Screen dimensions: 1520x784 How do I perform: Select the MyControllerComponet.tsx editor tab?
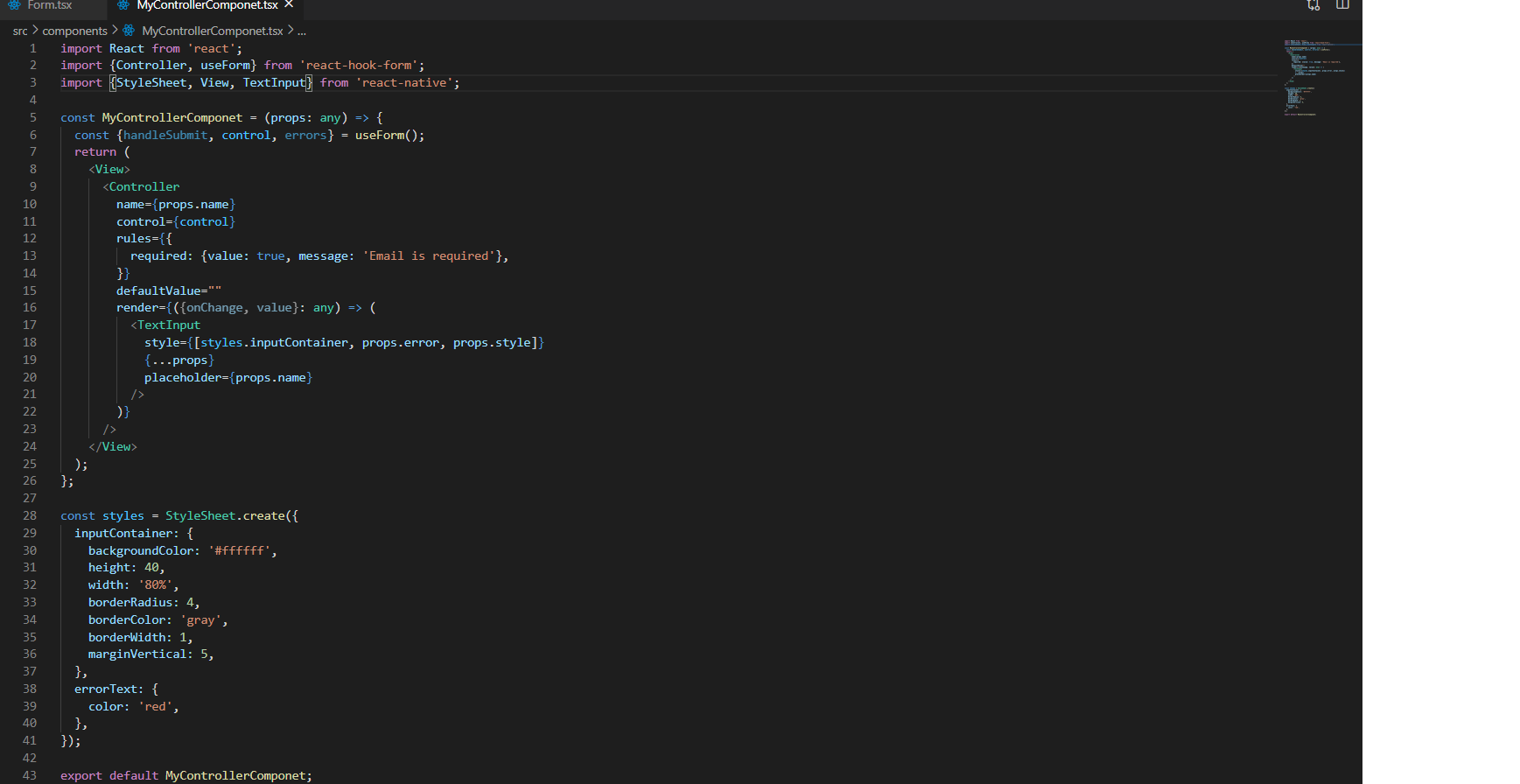click(x=207, y=5)
